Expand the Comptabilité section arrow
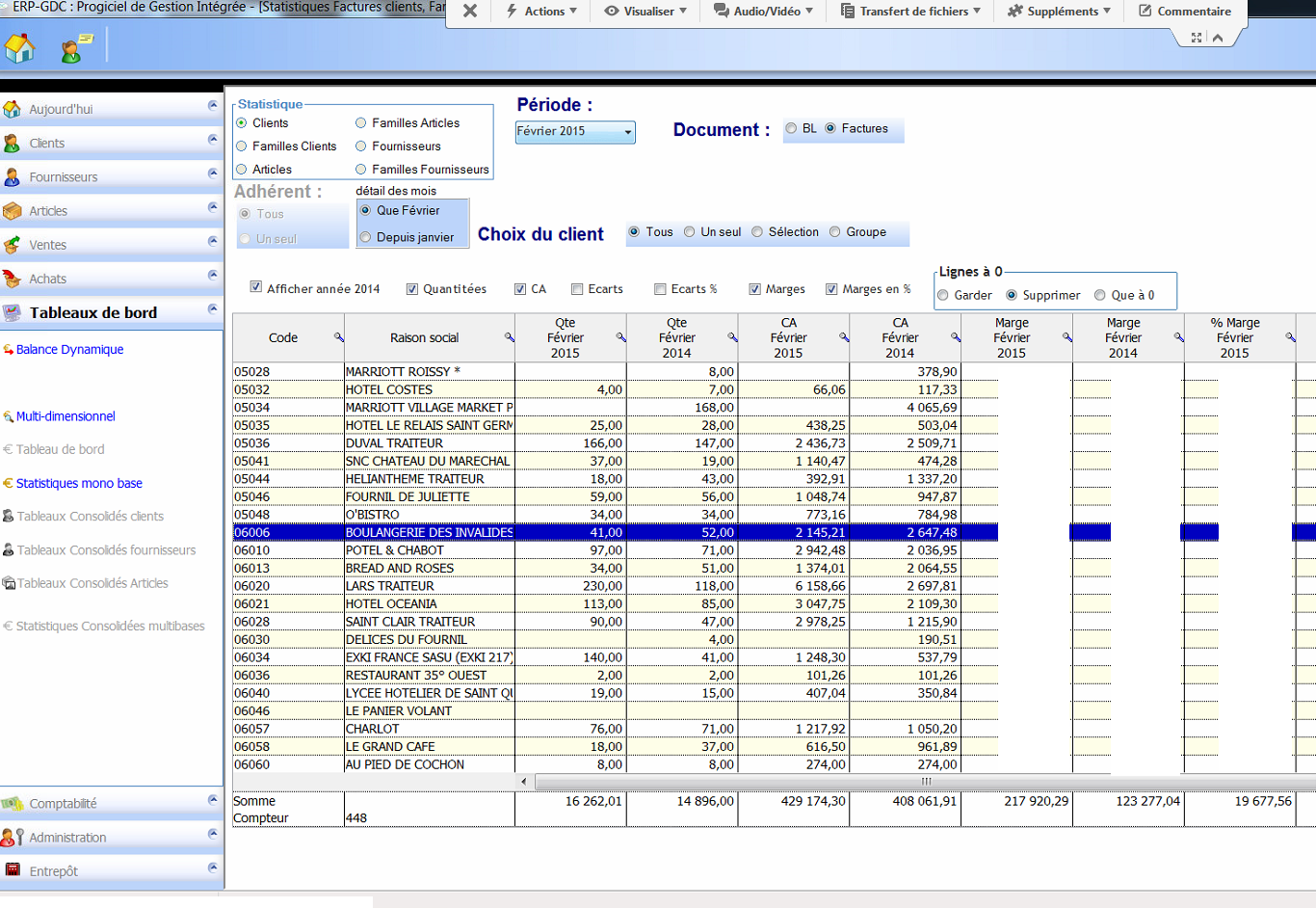Screen dimensions: 1316x908 (213, 799)
